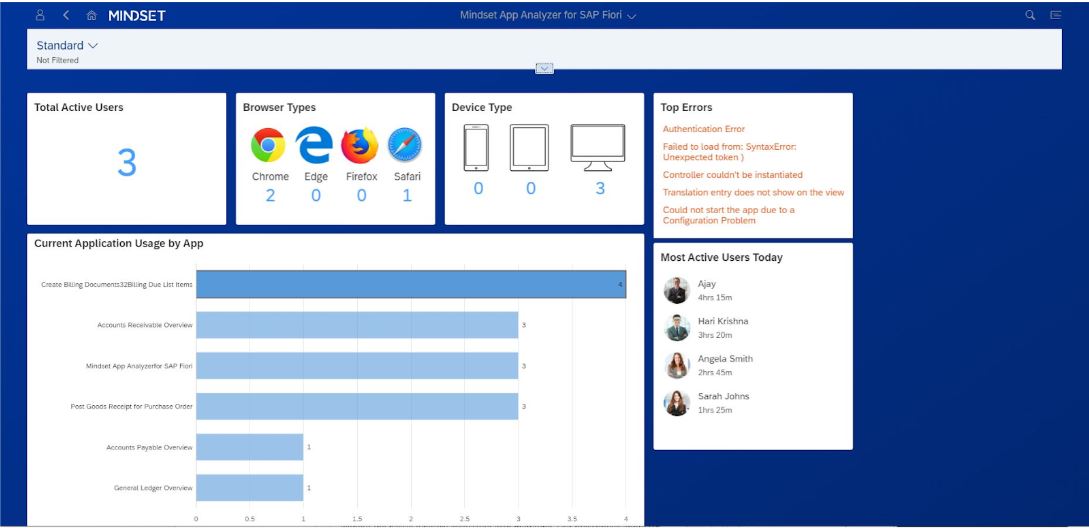Image resolution: width=1089 pixels, height=529 pixels.
Task: Click the Angela Smith user name
Action: (x=725, y=359)
